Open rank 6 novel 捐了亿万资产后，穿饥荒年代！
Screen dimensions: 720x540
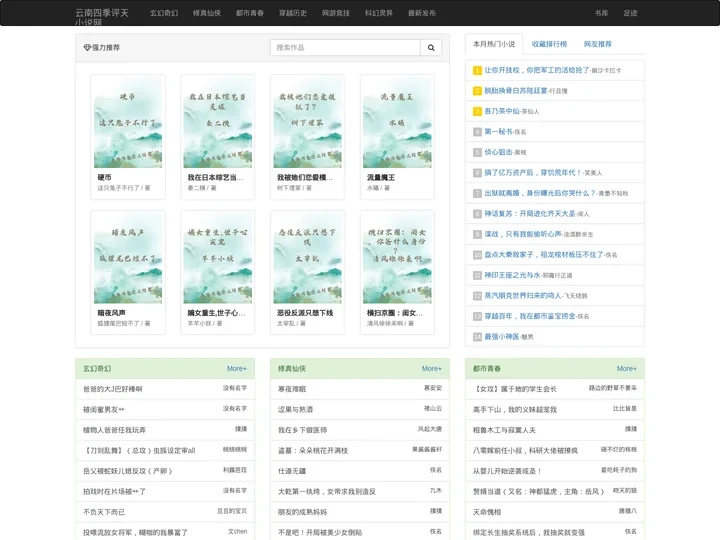point(533,173)
